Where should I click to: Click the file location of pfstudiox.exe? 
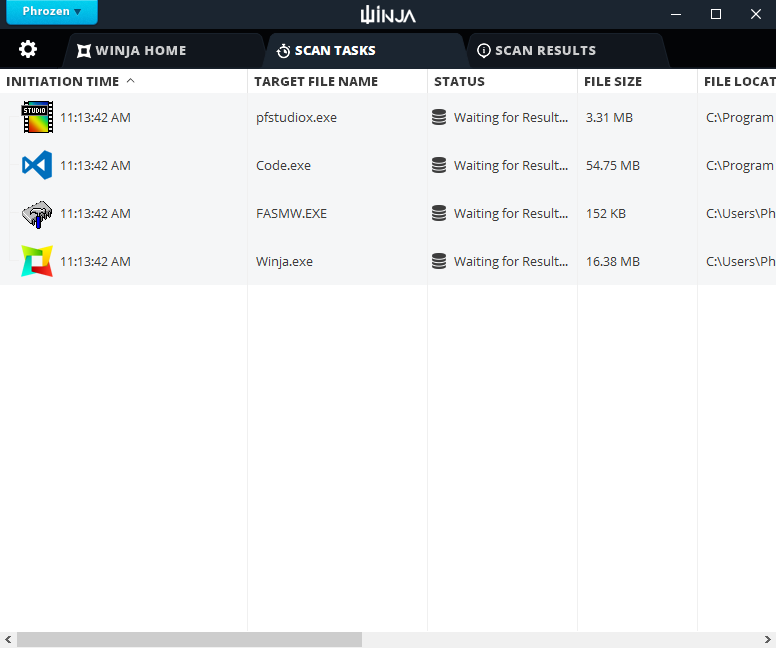(x=740, y=118)
